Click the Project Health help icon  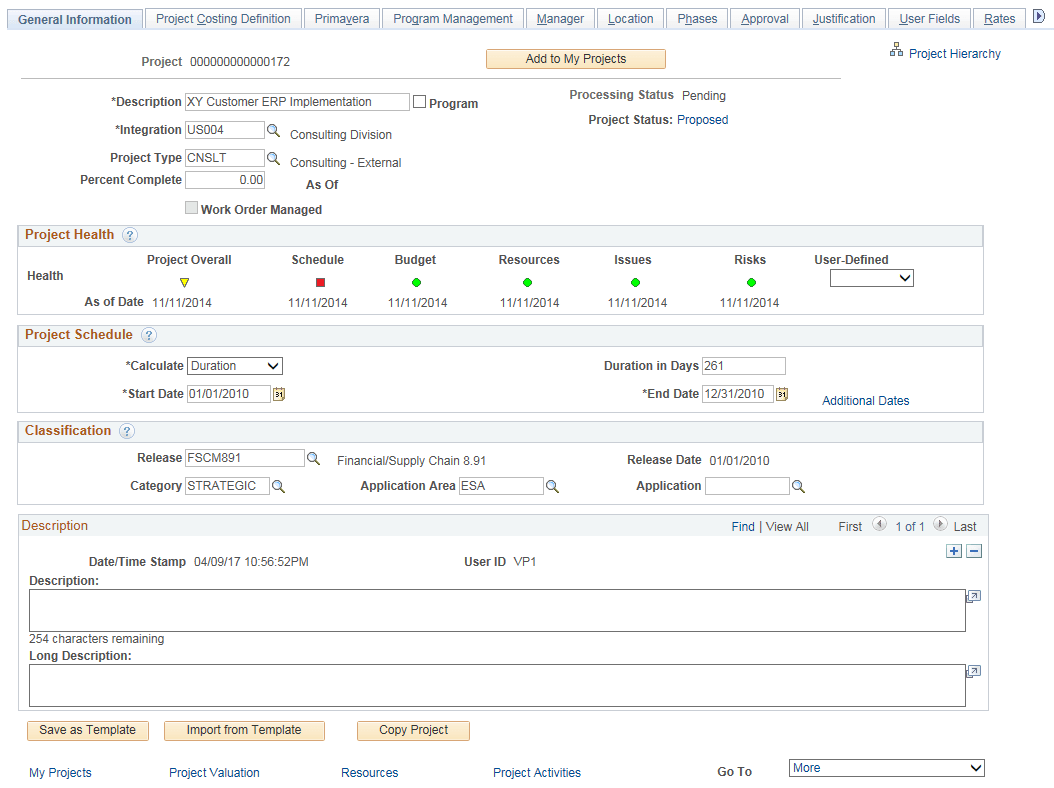[x=129, y=235]
